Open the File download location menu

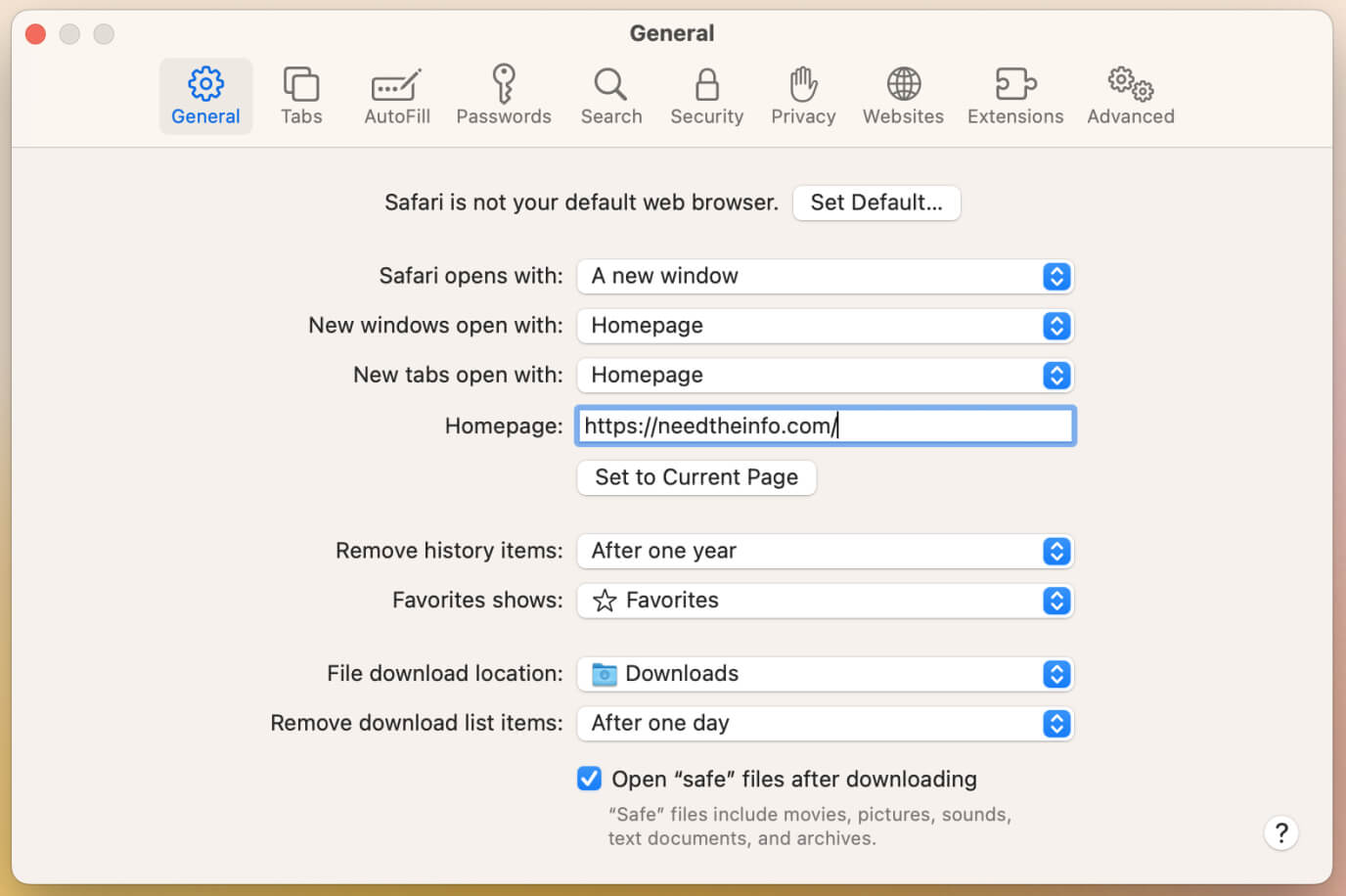point(825,674)
